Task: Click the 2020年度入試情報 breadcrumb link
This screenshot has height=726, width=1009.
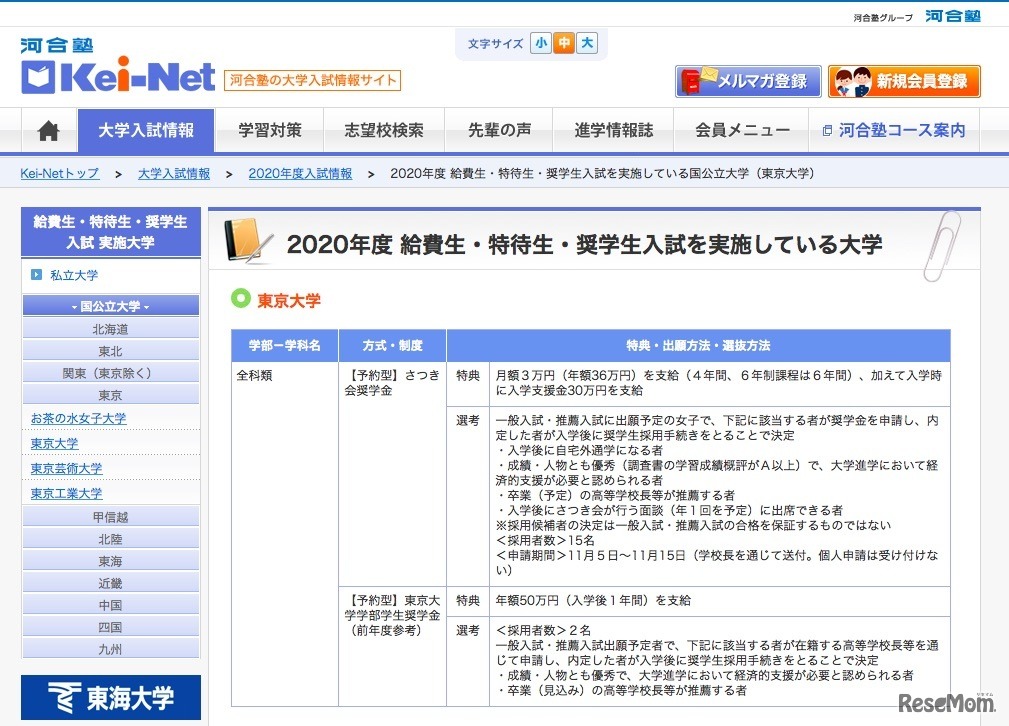Action: pos(301,173)
